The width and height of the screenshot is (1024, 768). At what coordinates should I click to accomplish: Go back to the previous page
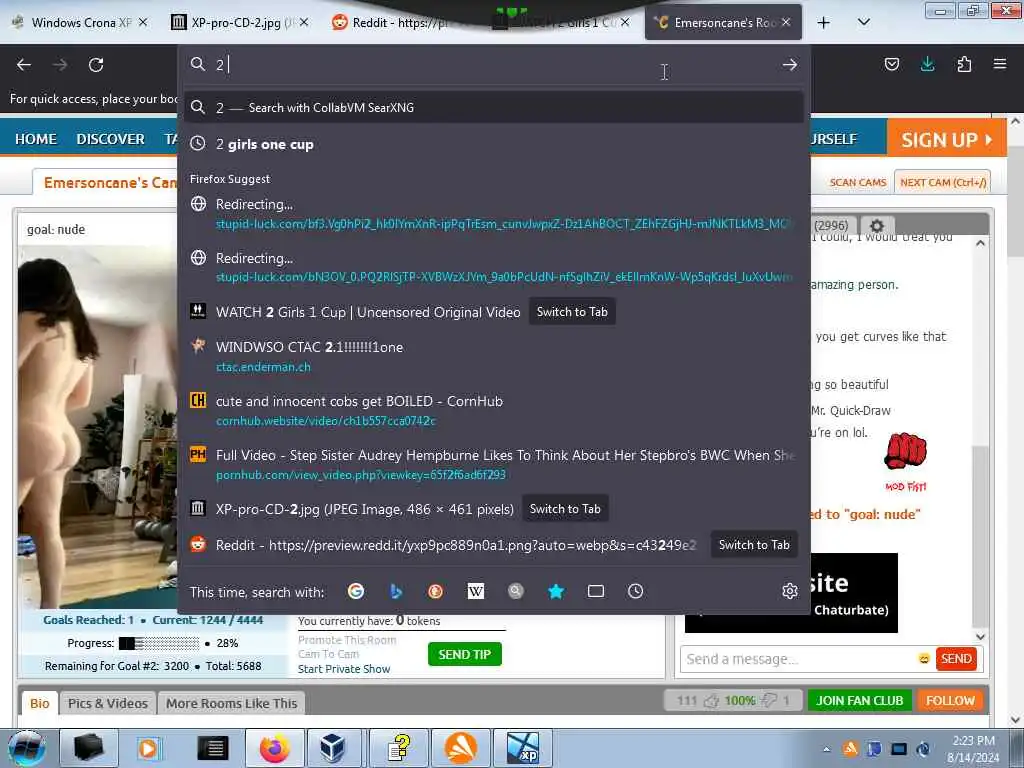(x=24, y=65)
